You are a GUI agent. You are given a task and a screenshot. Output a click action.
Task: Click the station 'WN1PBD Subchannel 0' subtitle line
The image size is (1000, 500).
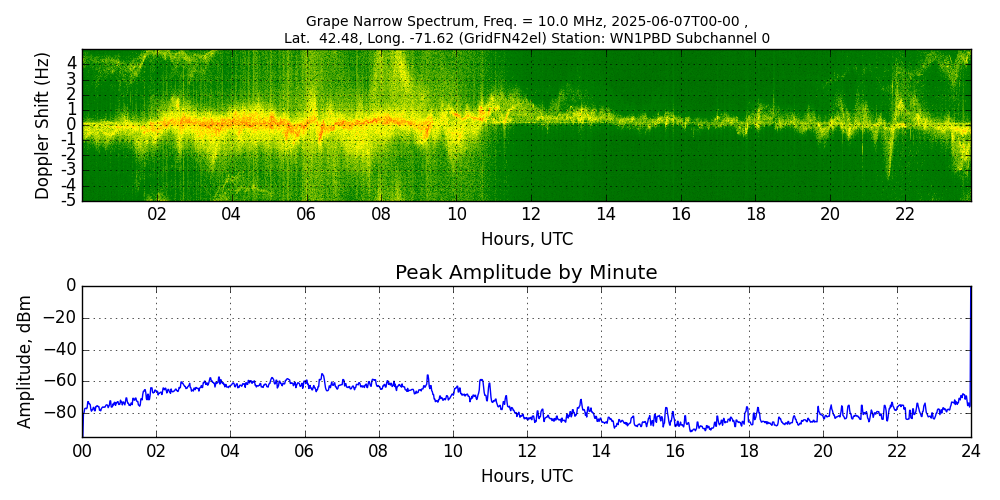tap(526, 38)
